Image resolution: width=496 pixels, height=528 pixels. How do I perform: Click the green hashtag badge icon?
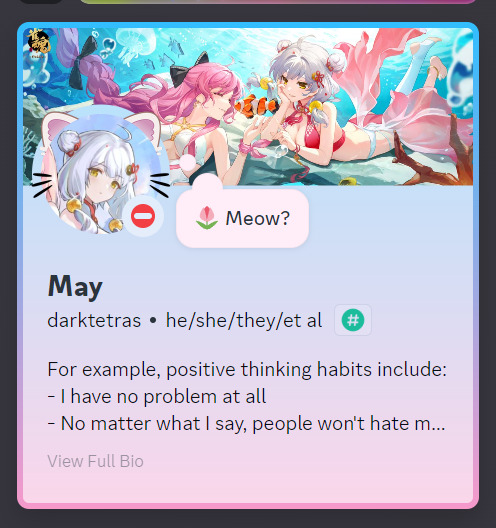(353, 320)
